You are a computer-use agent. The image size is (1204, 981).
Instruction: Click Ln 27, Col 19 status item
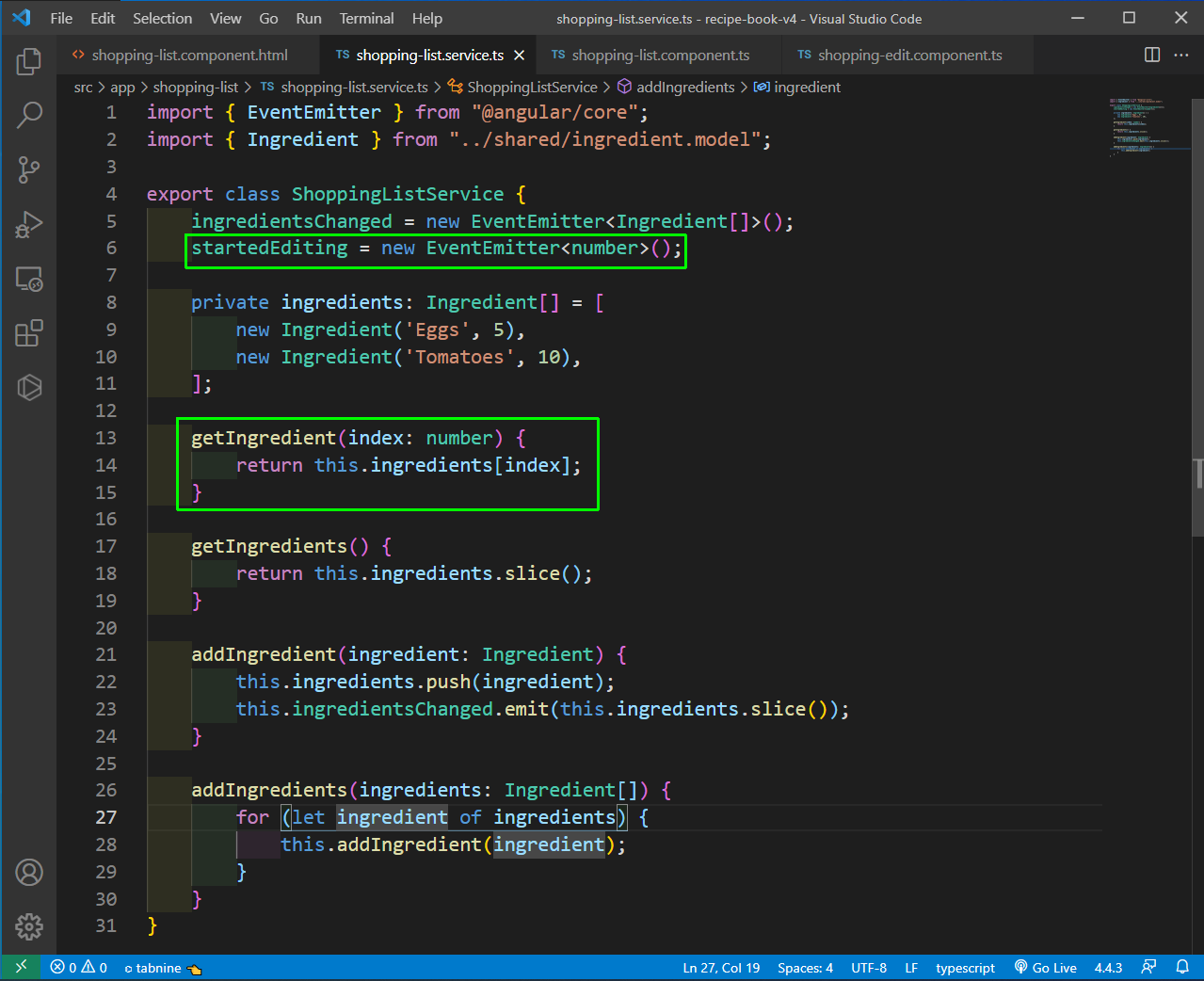[x=721, y=967]
